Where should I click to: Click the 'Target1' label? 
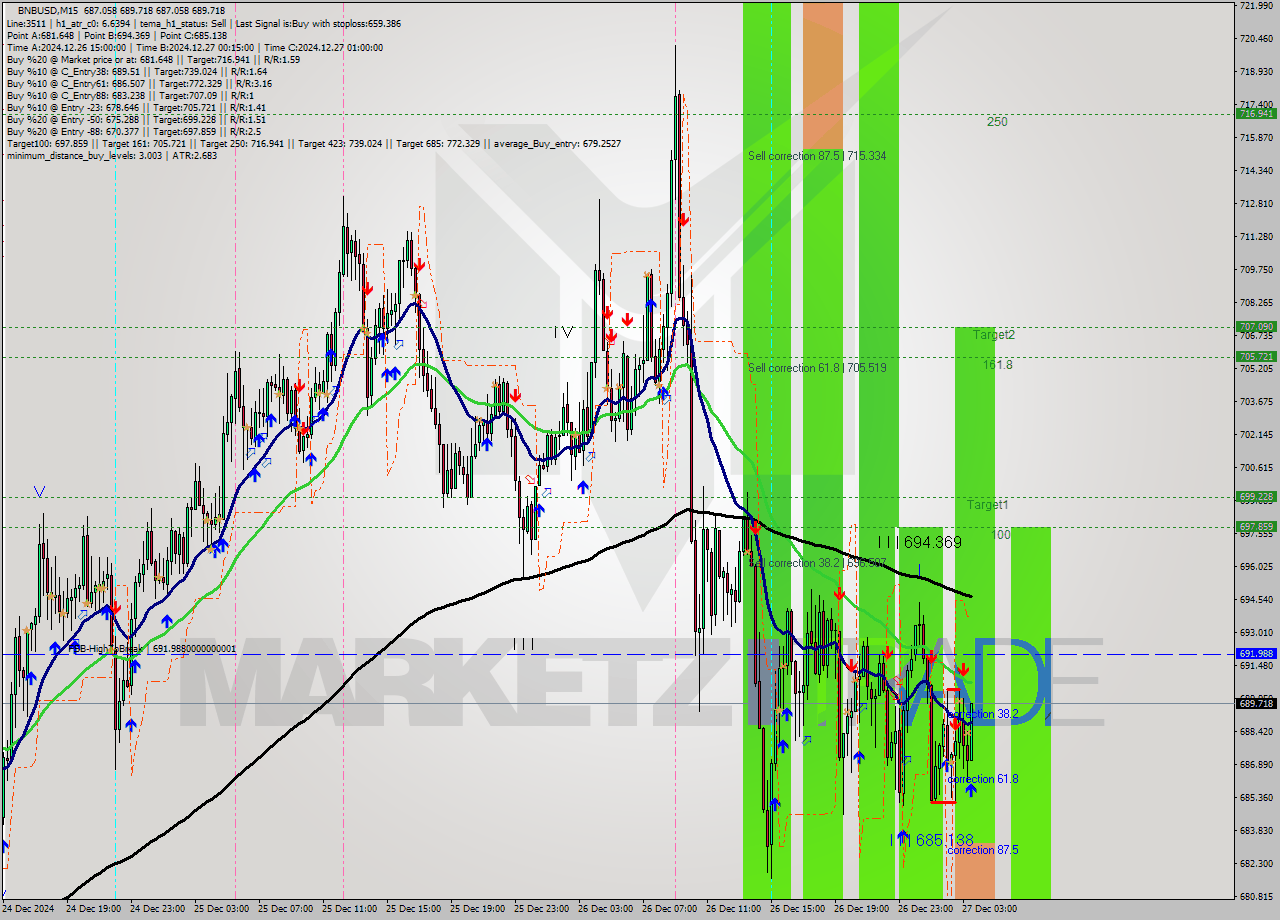tap(988, 505)
